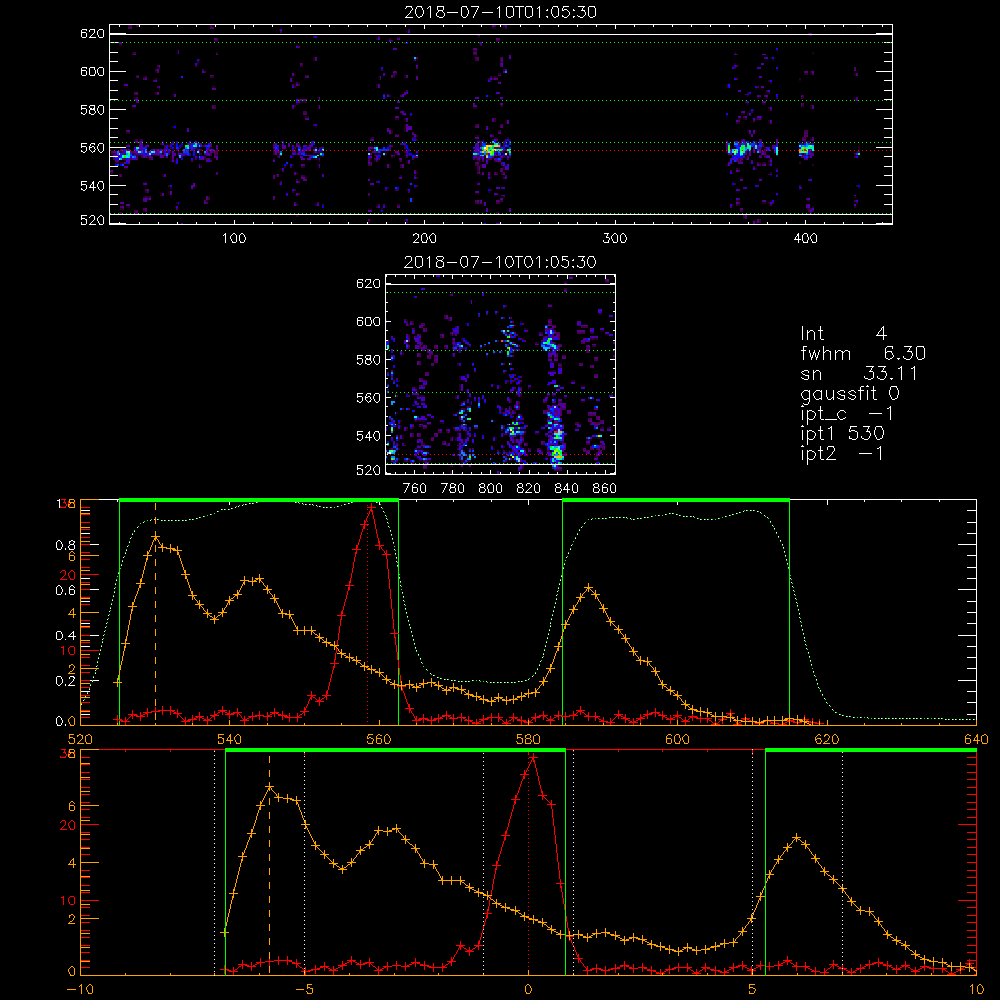Viewport: 1000px width, 1000px height.
Task: Select the 'gaussfit 0' readout line
Action: point(850,393)
